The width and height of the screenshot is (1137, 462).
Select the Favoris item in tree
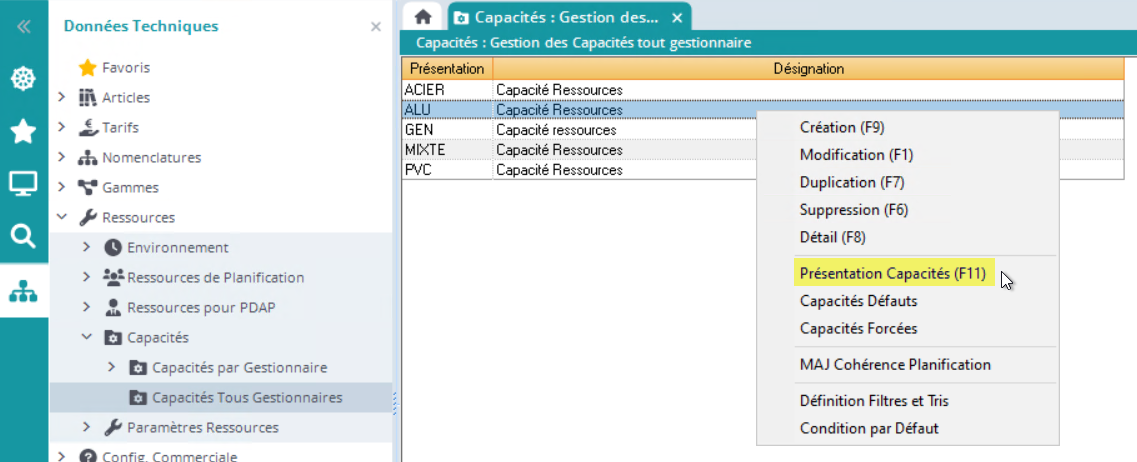(126, 67)
